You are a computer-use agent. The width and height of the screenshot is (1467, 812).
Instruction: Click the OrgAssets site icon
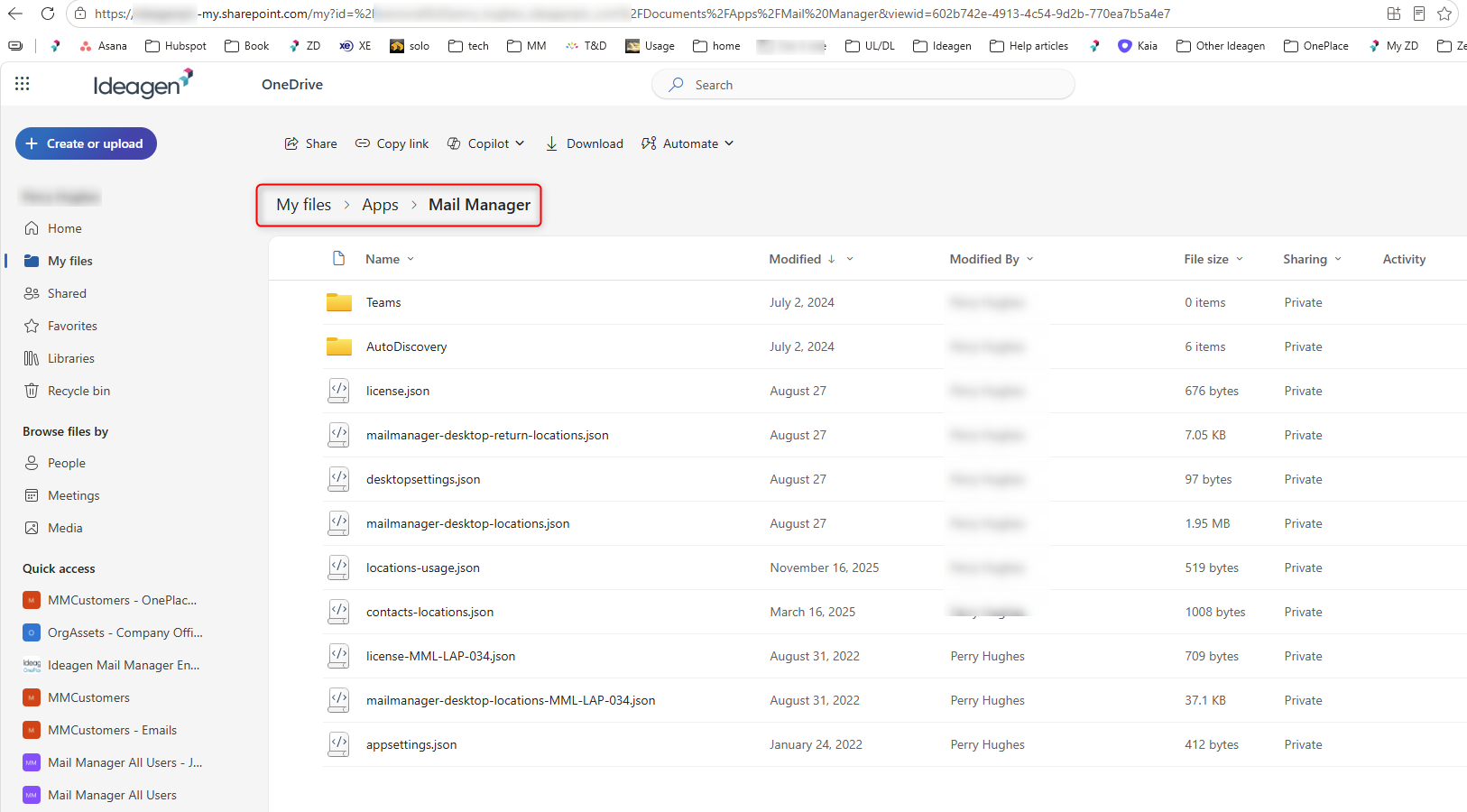(32, 632)
